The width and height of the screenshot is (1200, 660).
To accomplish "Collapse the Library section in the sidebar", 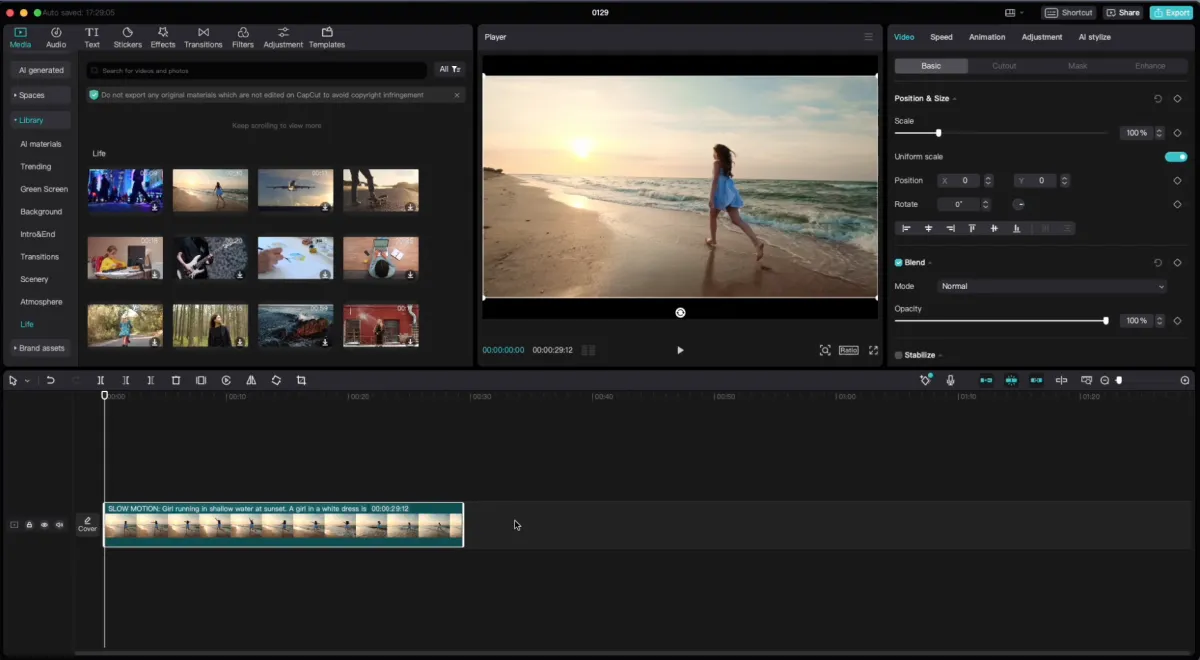I will (41, 120).
